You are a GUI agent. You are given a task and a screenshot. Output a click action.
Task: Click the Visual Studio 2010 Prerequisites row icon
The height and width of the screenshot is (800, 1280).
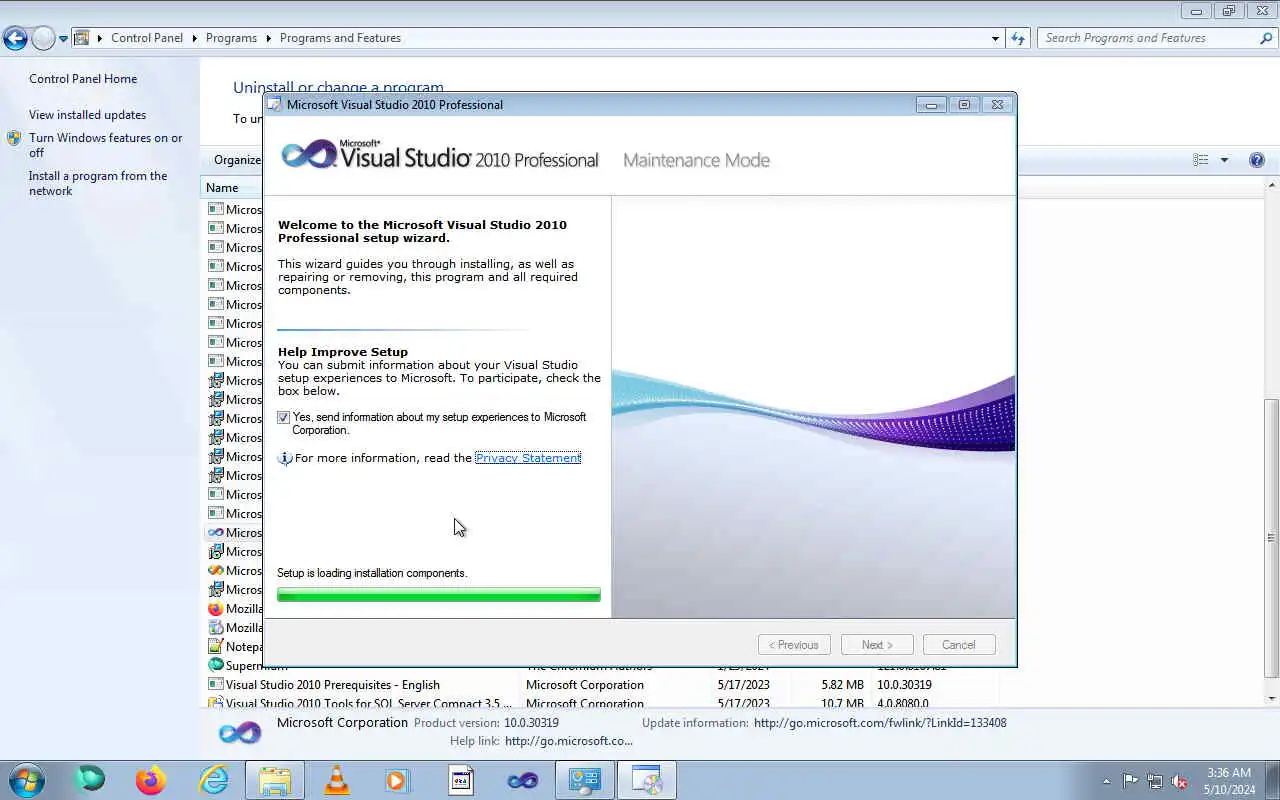point(215,685)
